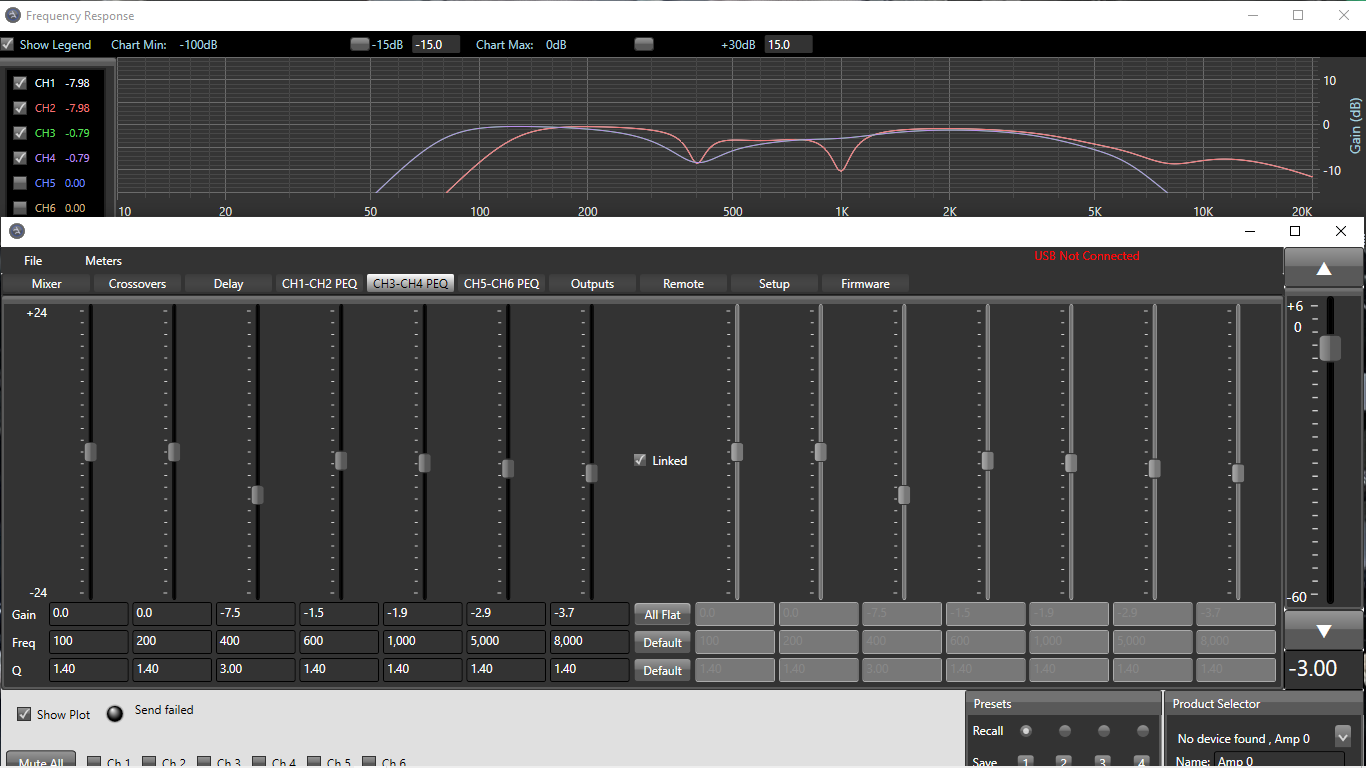Open the Product Selector device dropdown

(x=1342, y=737)
